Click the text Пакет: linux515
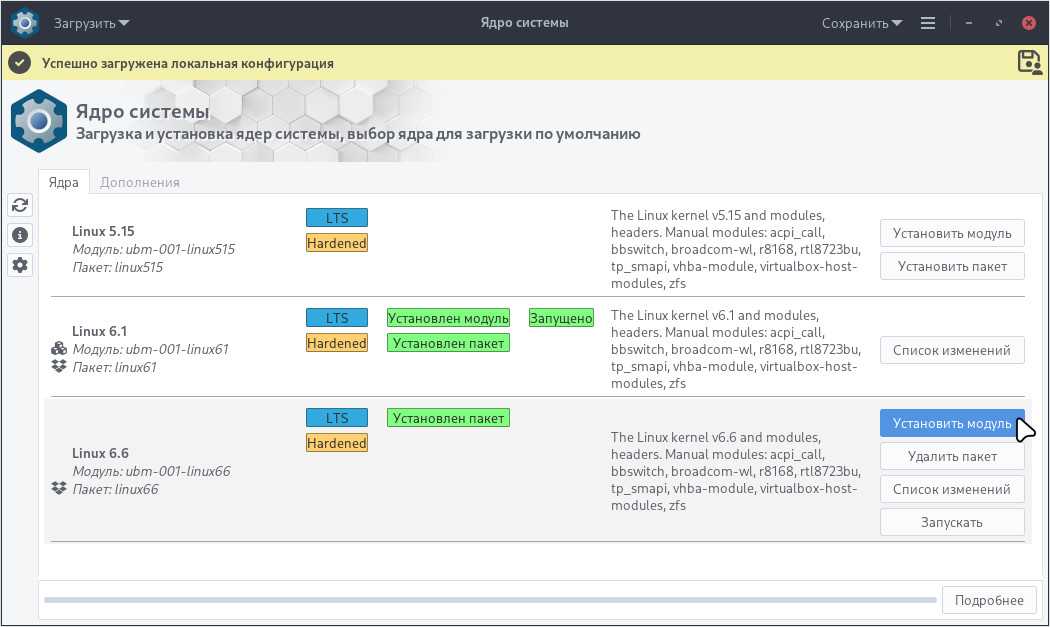The height and width of the screenshot is (627, 1050). coord(117,267)
